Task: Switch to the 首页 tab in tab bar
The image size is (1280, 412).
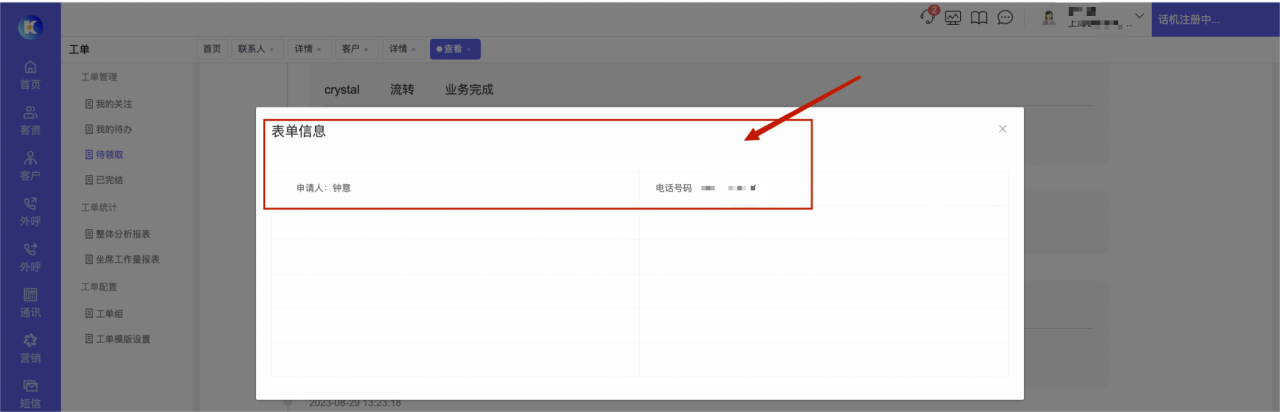Action: tap(212, 49)
